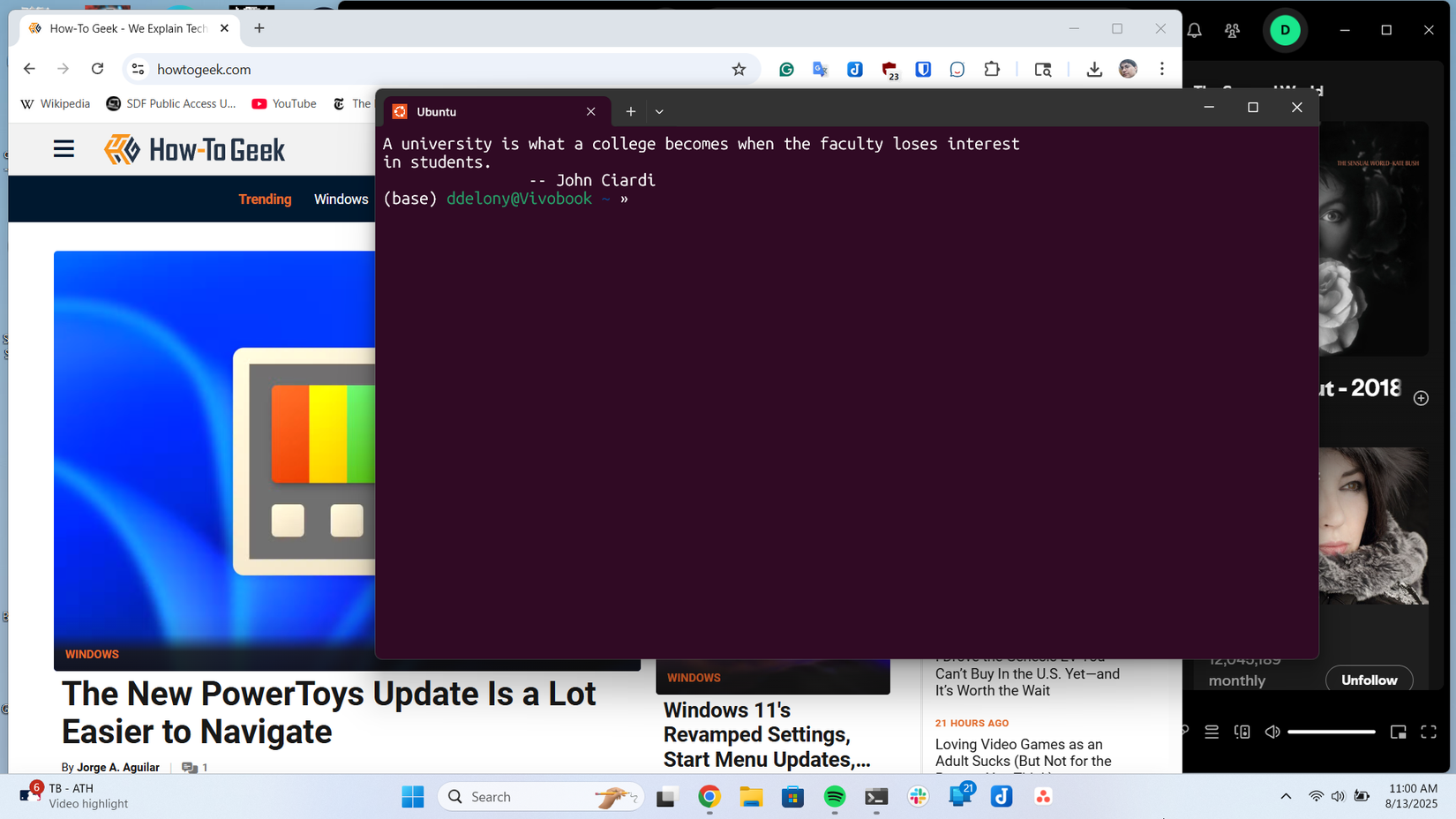Mute Spotify playback volume
This screenshot has height=819, width=1456.
tap(1272, 732)
